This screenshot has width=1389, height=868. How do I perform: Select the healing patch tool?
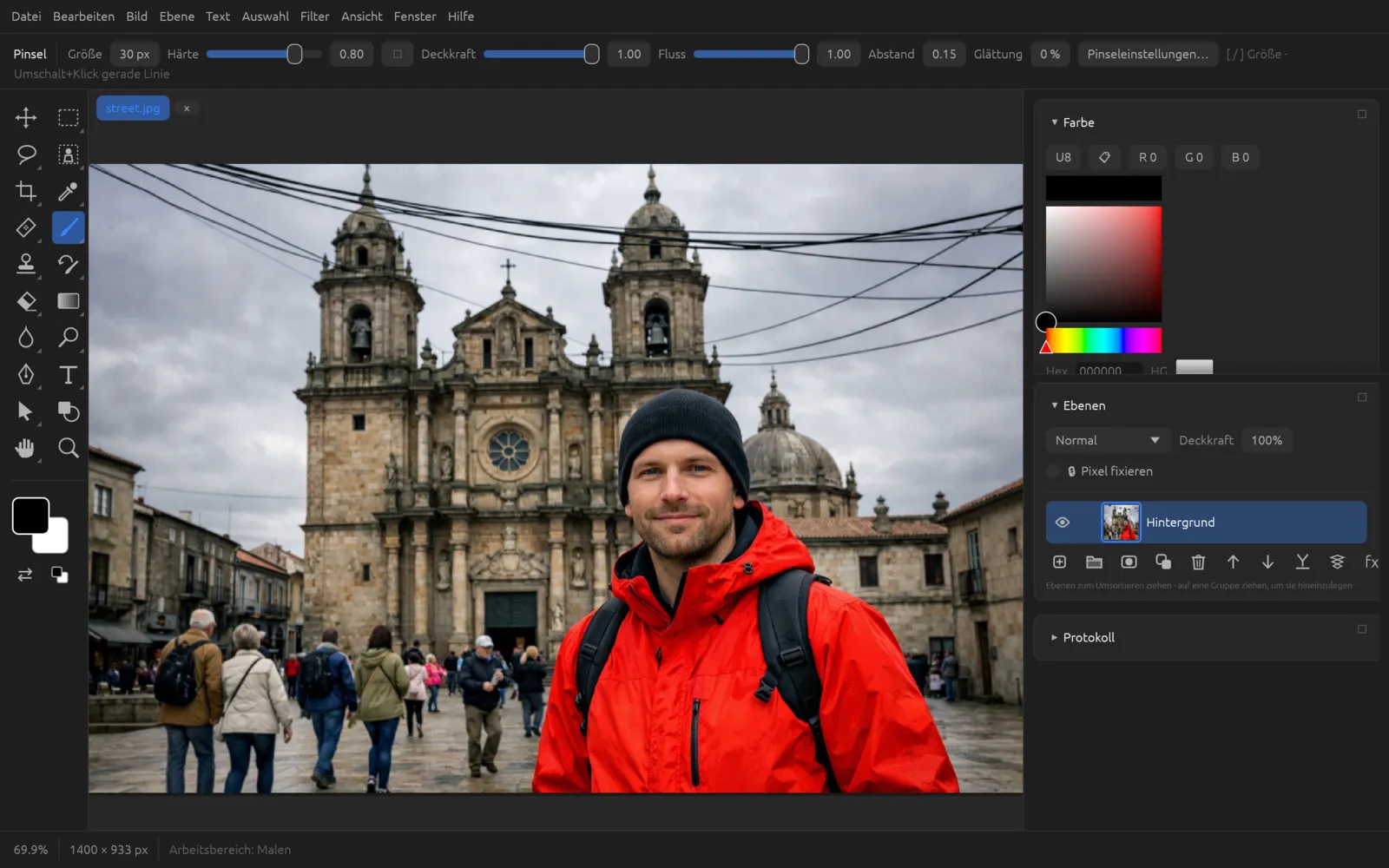pos(26,227)
